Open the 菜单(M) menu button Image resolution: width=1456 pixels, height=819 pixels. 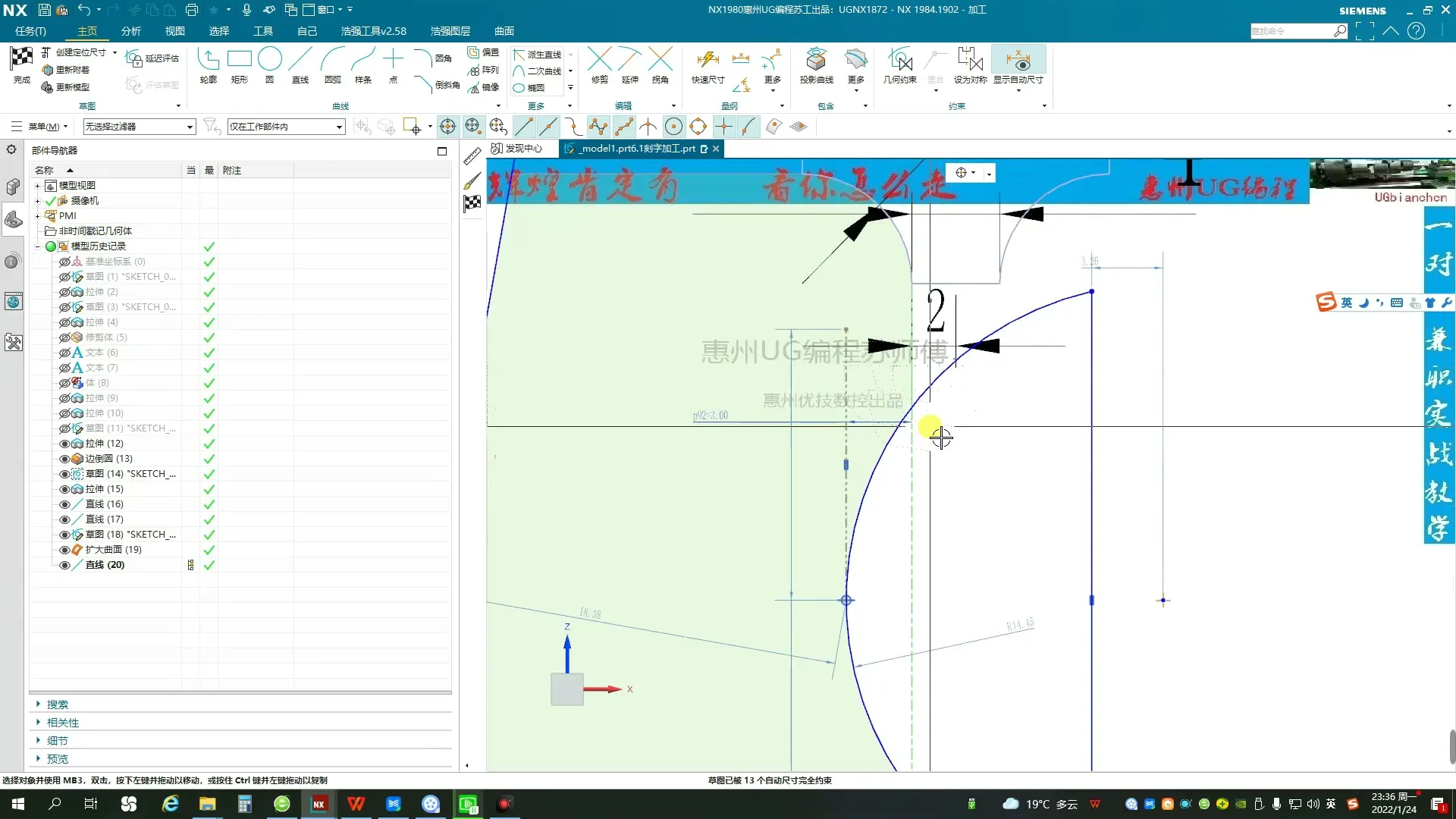pos(43,127)
